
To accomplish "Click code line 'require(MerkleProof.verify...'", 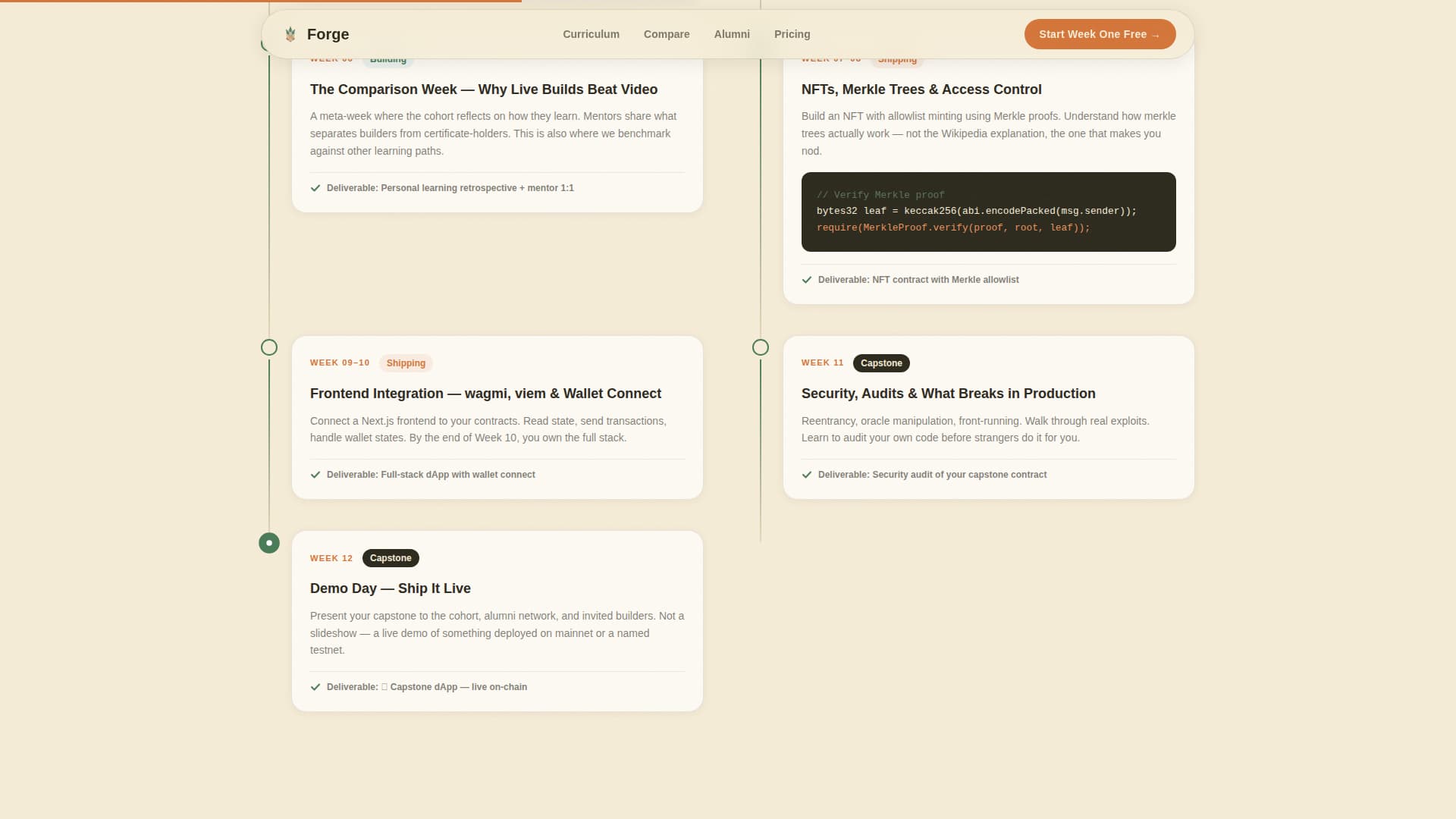I will point(953,227).
